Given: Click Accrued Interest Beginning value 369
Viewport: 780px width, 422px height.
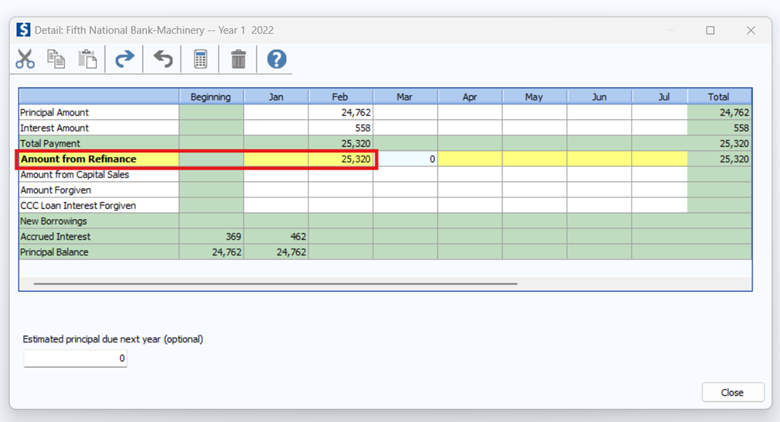Looking at the screenshot, I should coord(211,236).
